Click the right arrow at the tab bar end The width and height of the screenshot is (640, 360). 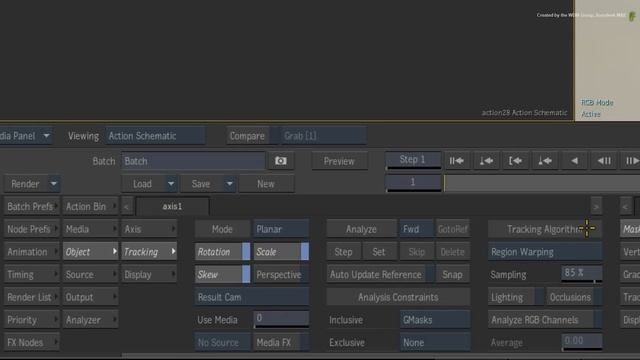pos(596,207)
